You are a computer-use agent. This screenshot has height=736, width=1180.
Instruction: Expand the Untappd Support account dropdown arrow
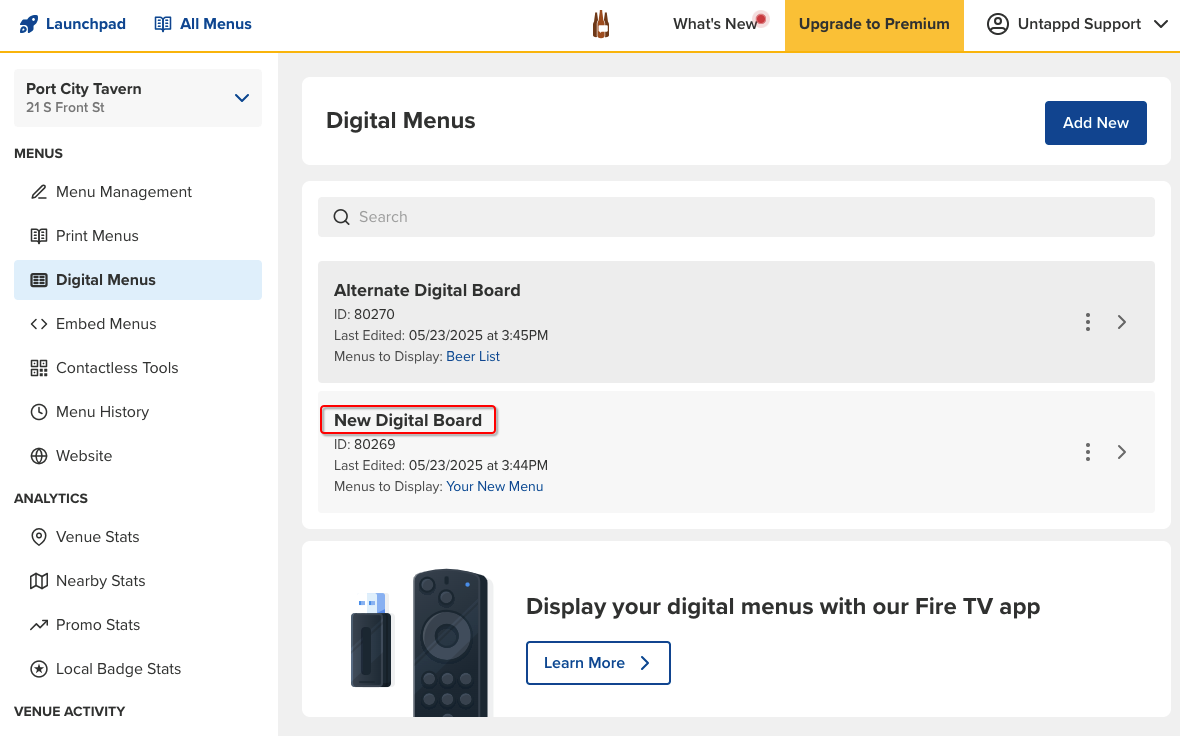tap(1160, 24)
